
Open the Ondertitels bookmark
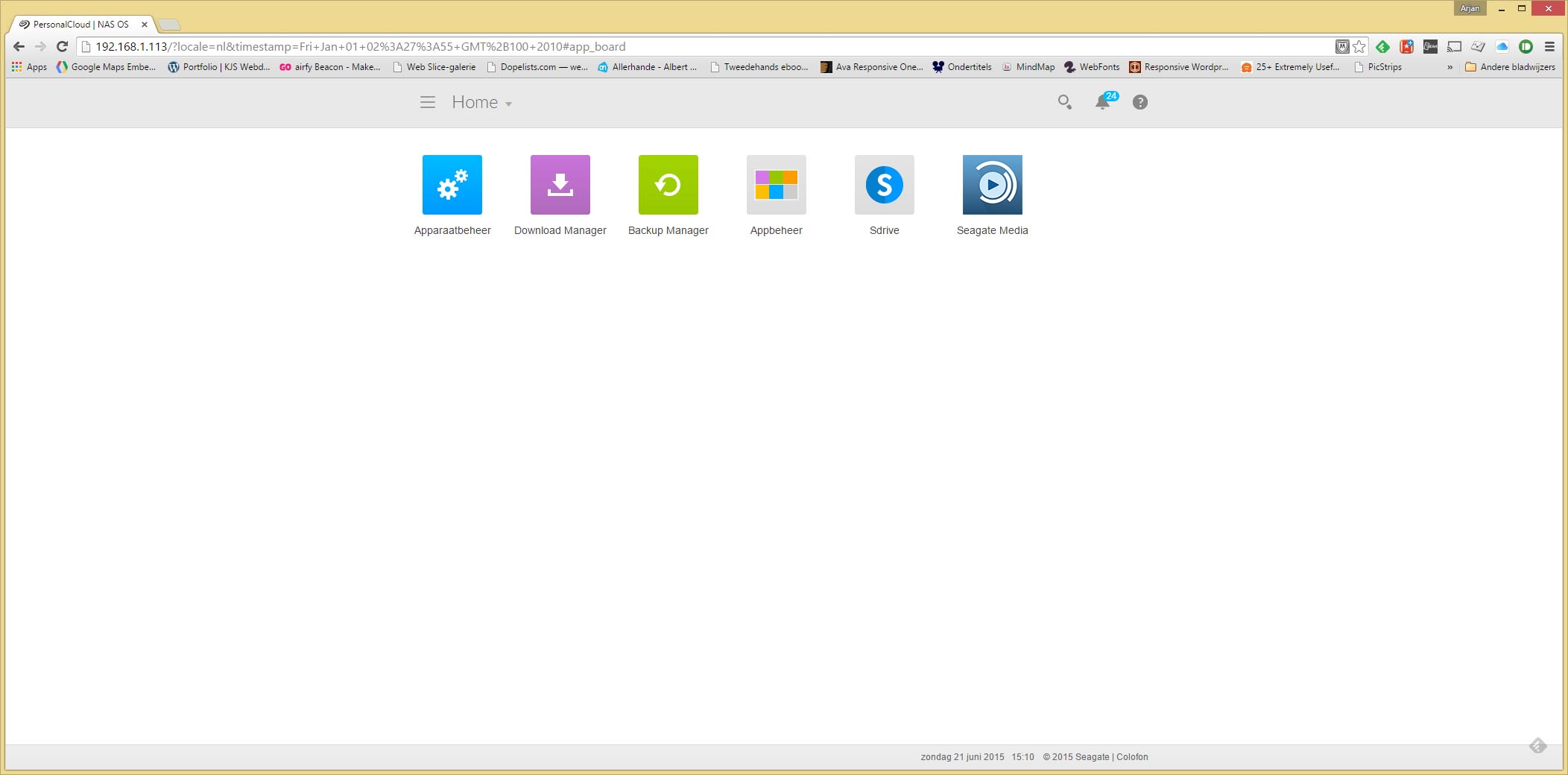pos(962,67)
